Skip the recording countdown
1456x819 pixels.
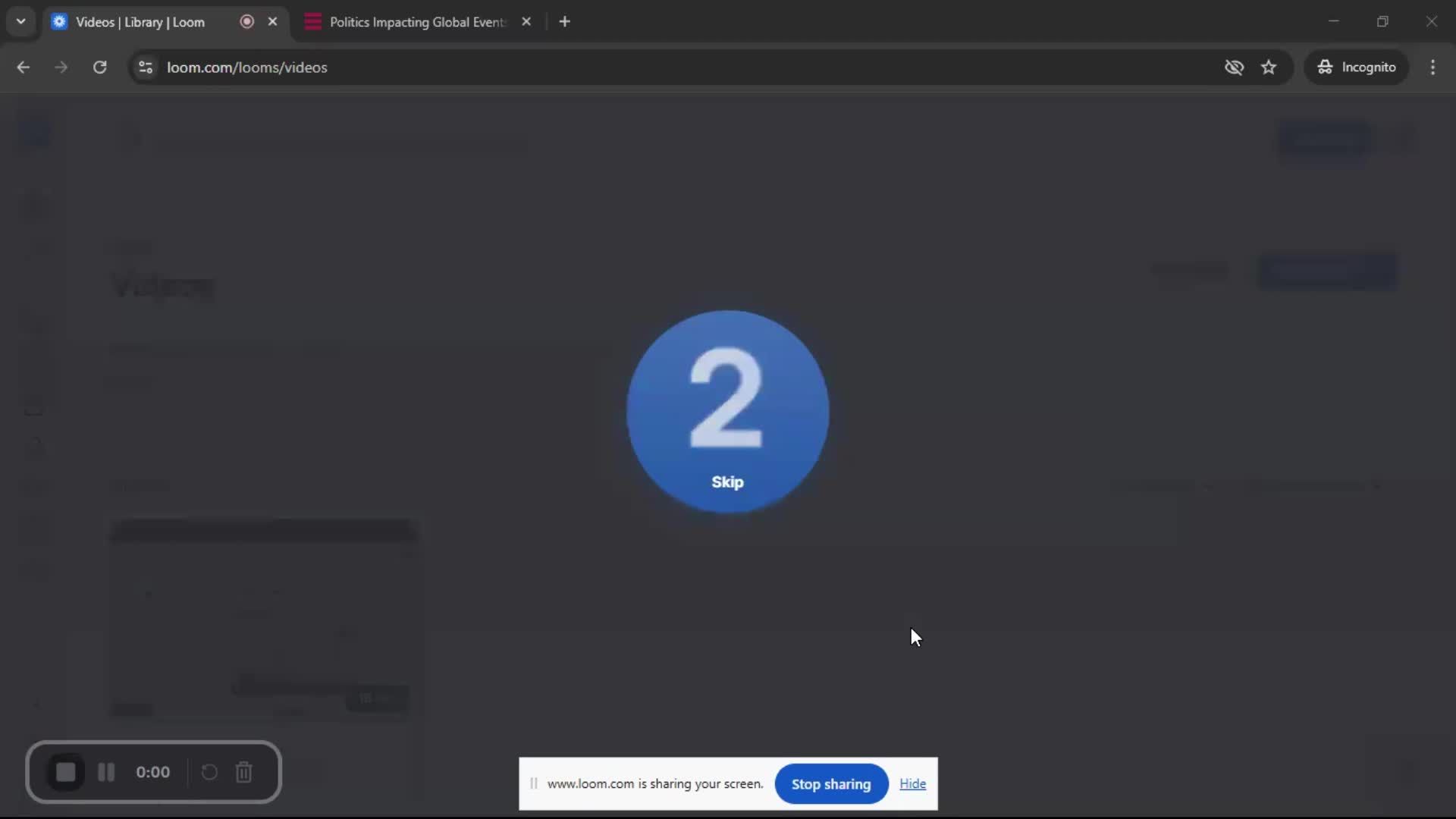[x=727, y=482]
